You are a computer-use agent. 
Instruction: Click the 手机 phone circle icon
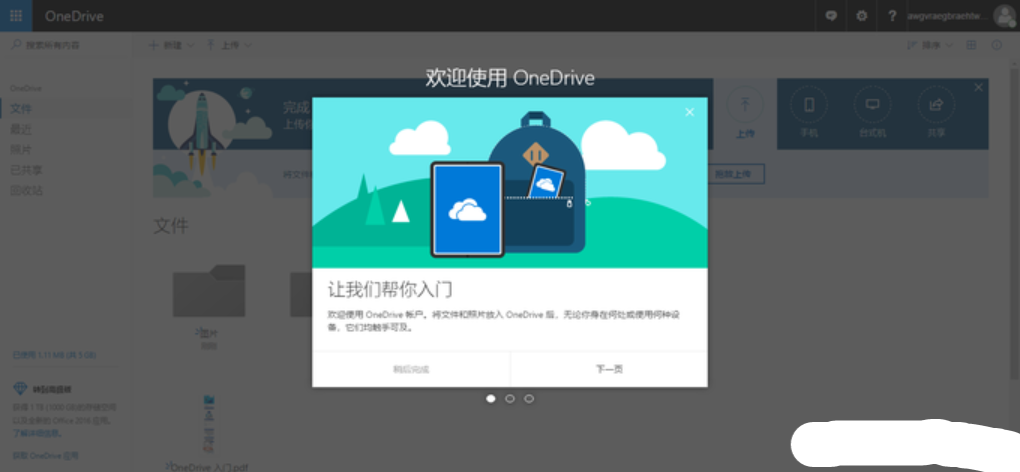(809, 105)
